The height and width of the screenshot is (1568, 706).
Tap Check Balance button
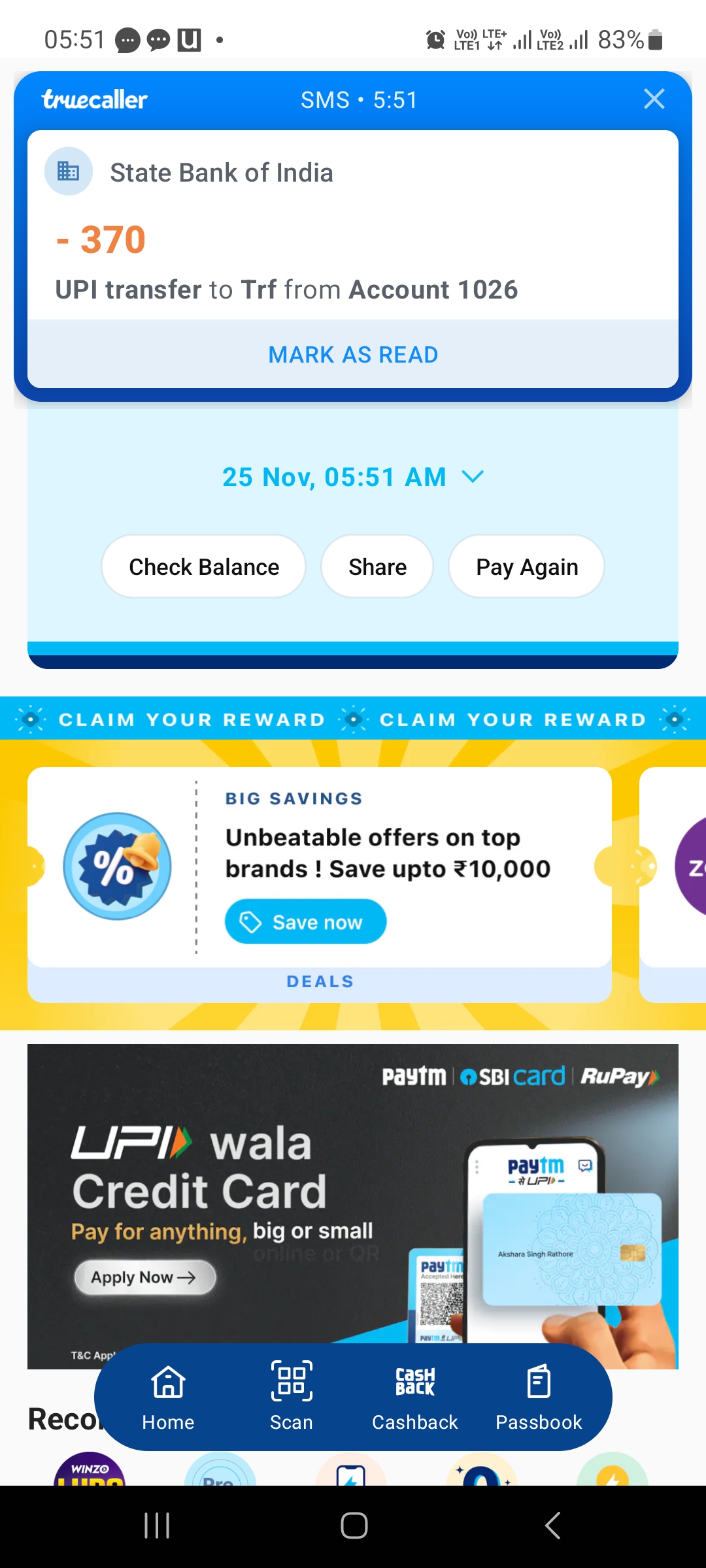pyautogui.click(x=204, y=566)
